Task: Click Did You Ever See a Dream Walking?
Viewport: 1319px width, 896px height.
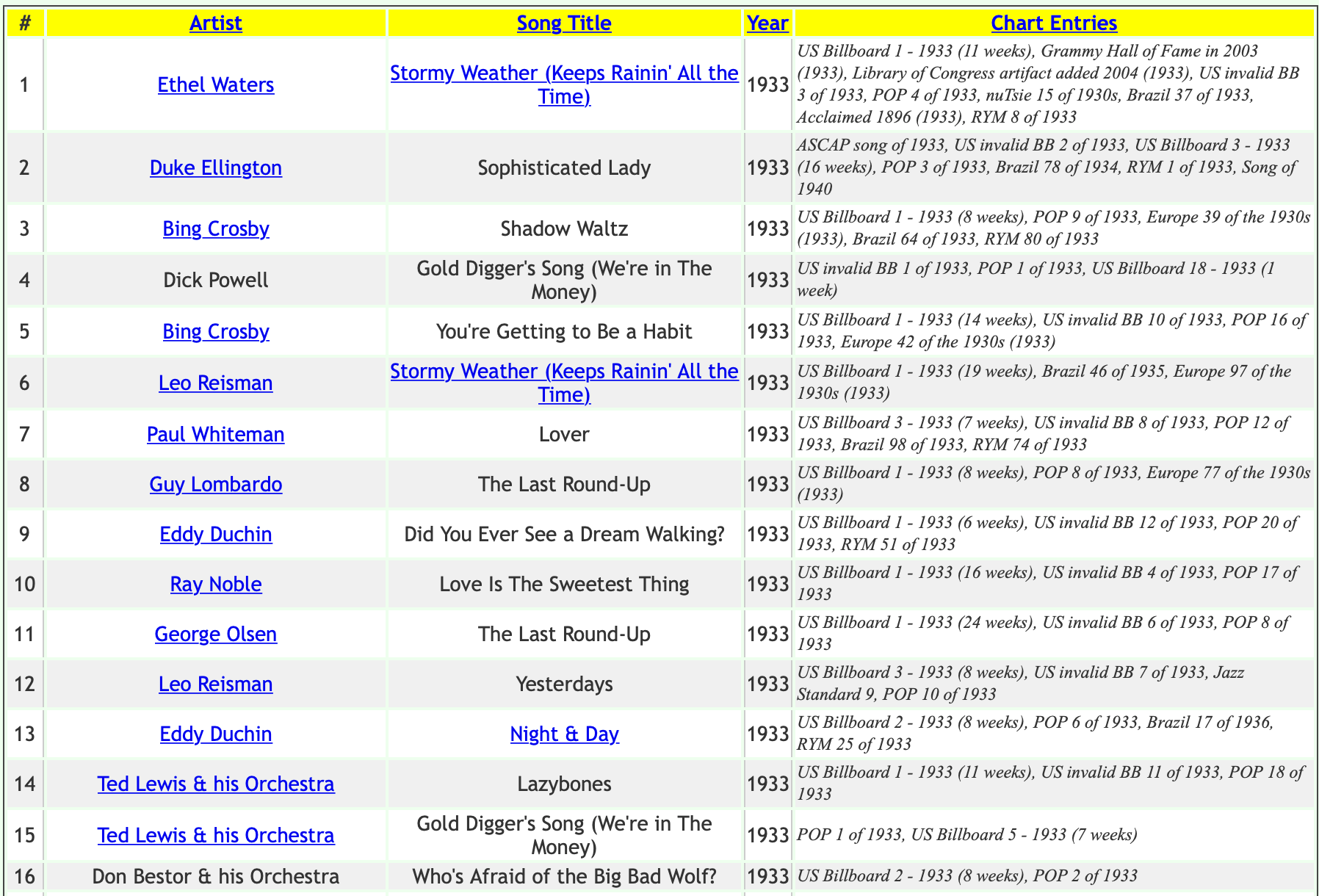Action: pyautogui.click(x=564, y=534)
